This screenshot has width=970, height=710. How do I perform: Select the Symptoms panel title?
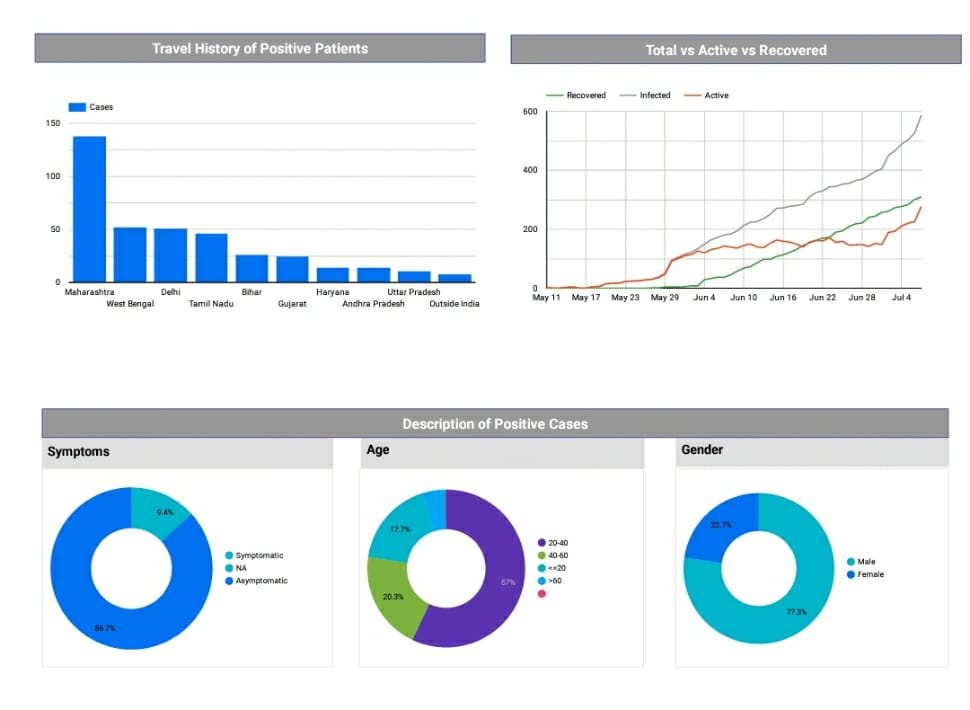79,451
